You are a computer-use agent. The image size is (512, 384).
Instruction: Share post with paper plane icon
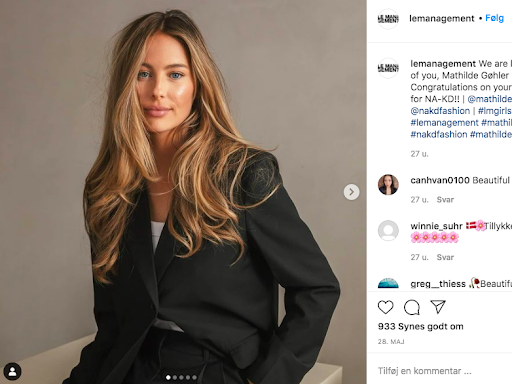coord(438,307)
